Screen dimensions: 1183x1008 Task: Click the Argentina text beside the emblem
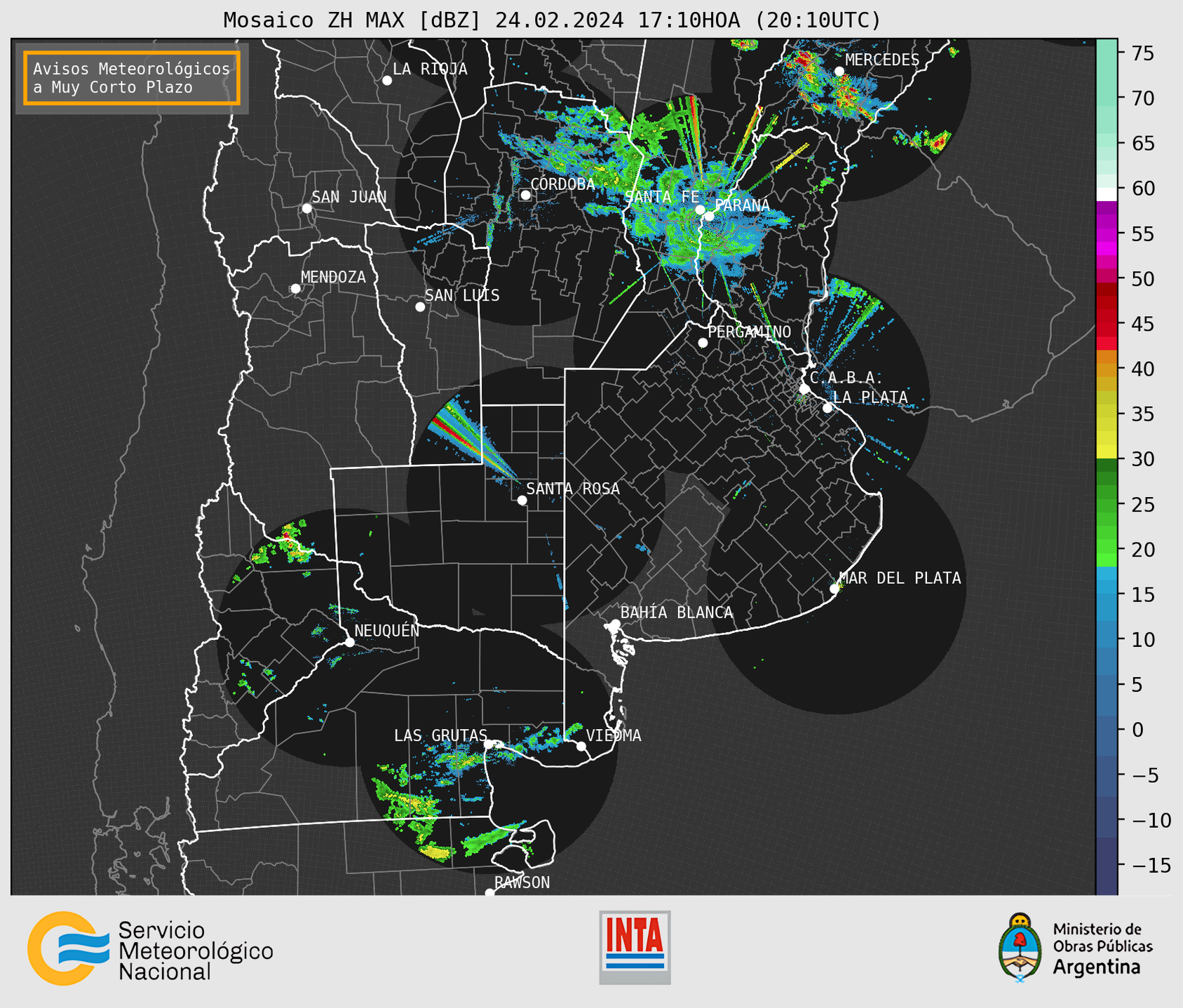1096,967
